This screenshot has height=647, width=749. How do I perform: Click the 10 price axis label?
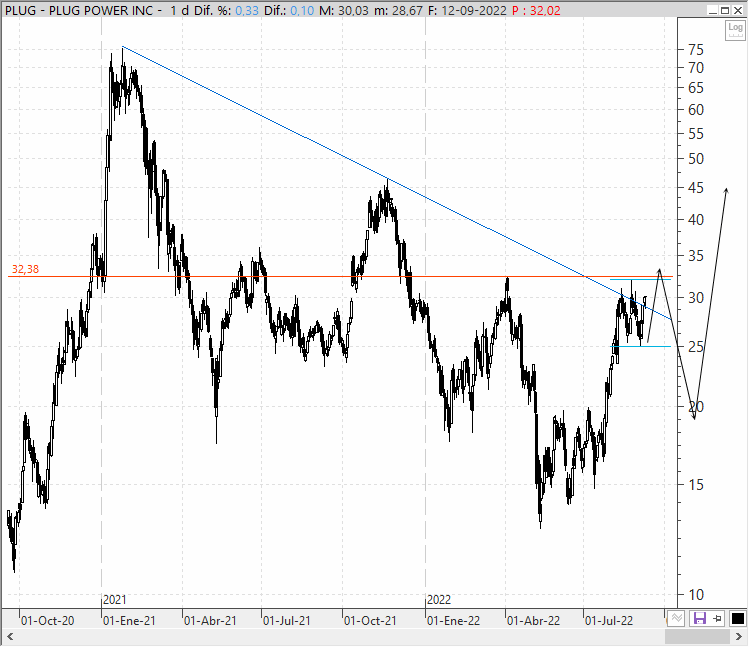point(696,595)
